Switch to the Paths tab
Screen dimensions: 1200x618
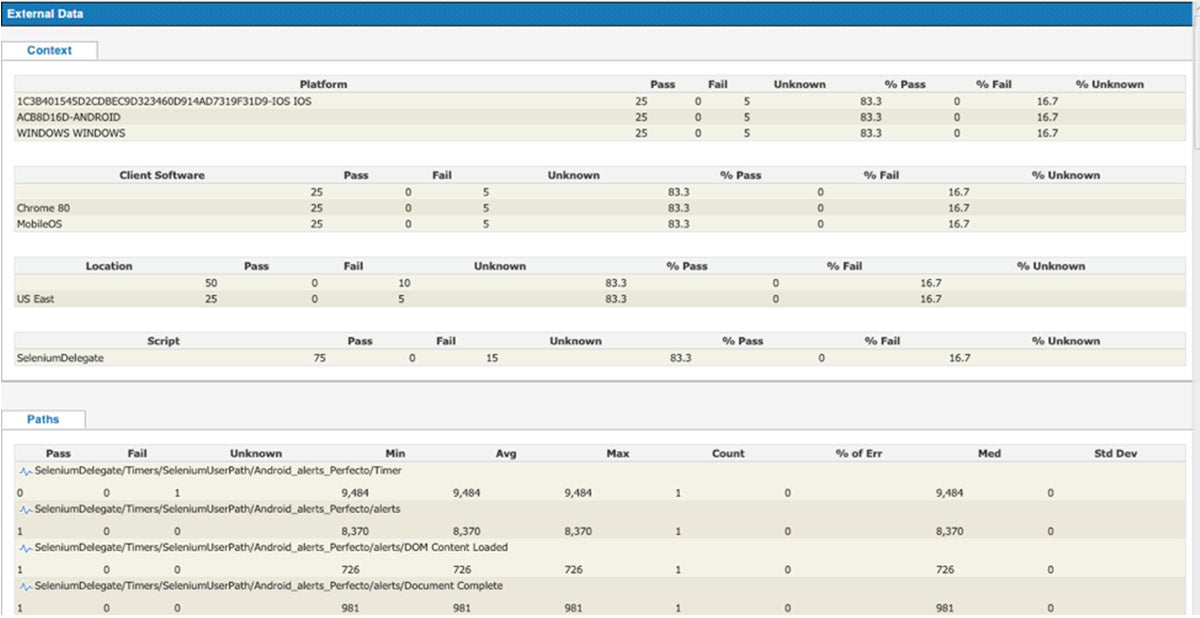[43, 420]
